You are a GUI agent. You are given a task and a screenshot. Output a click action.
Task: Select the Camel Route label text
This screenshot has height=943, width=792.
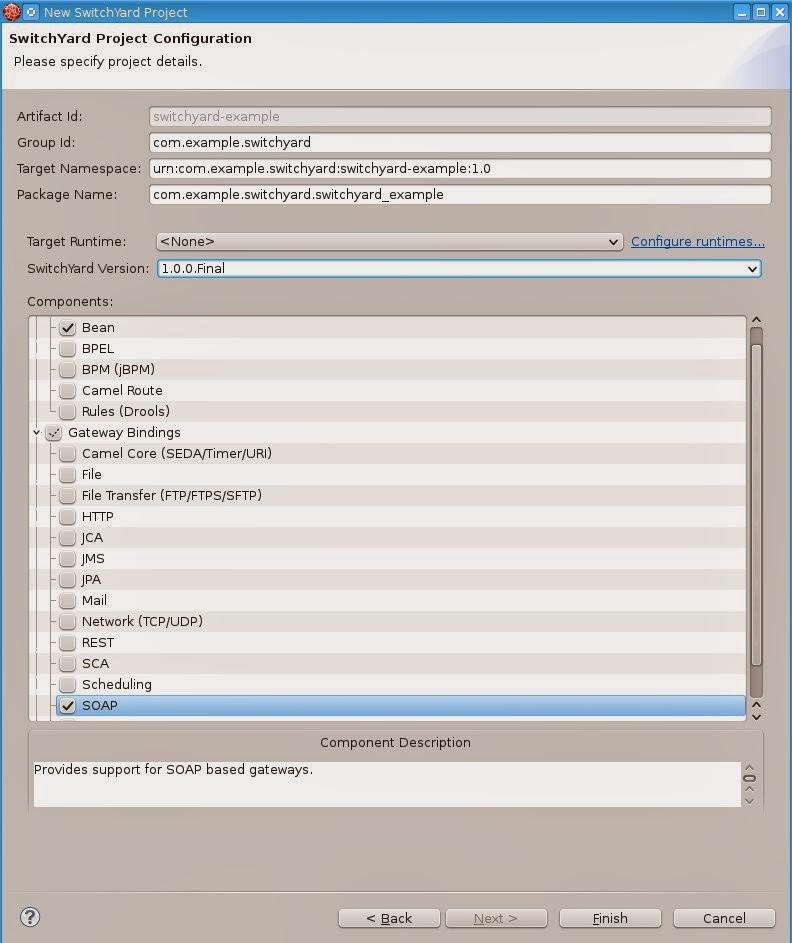pos(122,390)
